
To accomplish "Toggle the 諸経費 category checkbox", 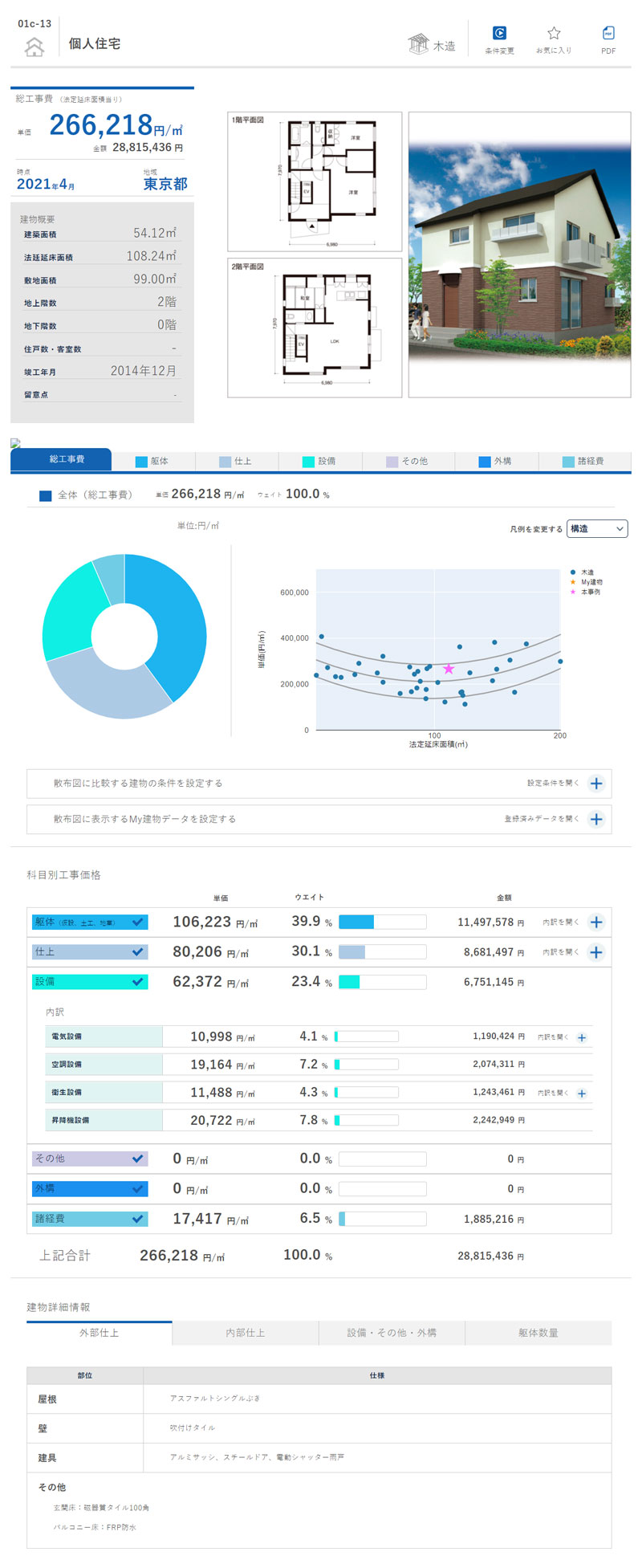I will click(137, 1219).
